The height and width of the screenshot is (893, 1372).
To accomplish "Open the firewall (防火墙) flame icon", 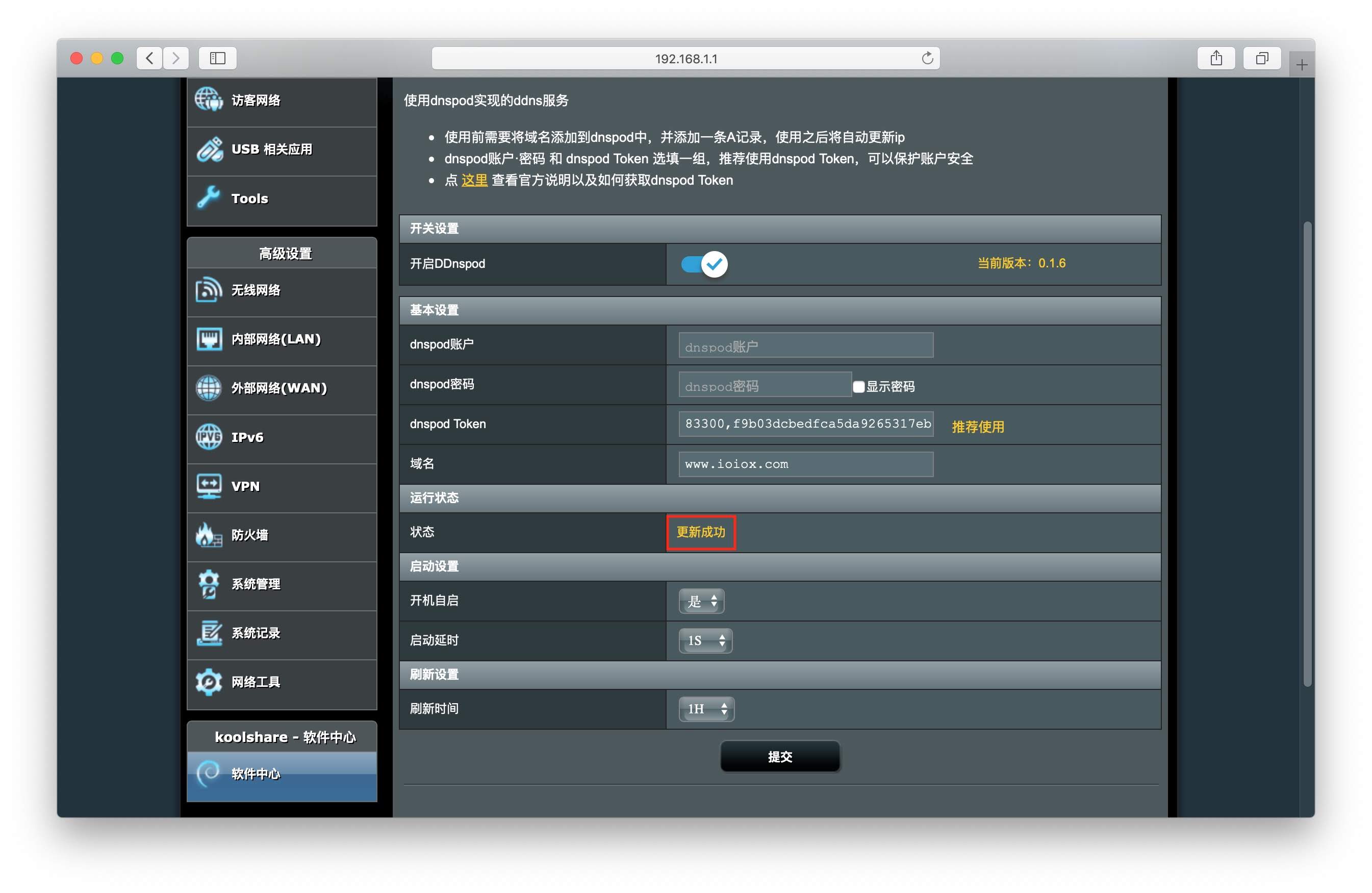I will [209, 535].
